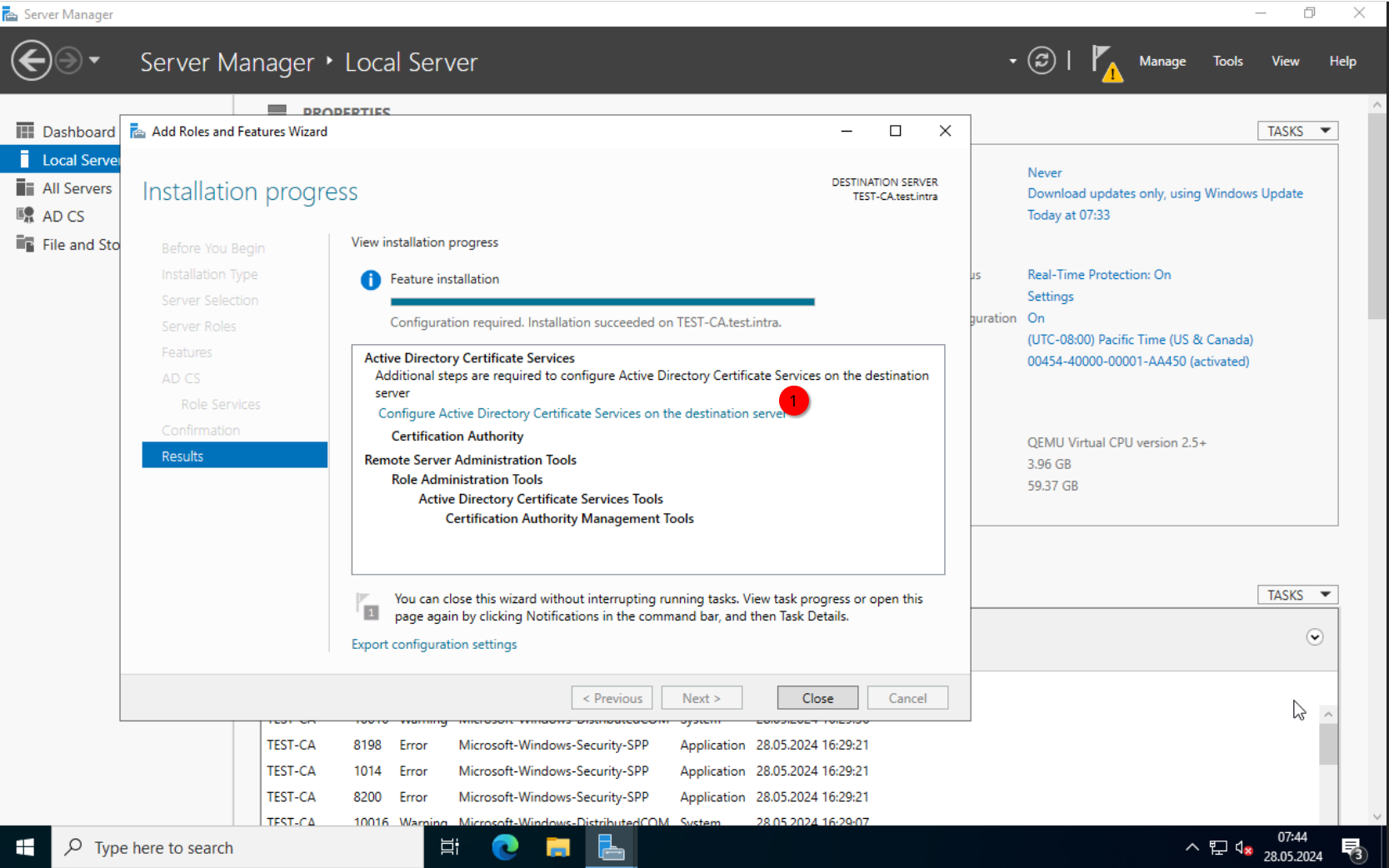
Task: Open the Events TASKS dropdown
Action: click(x=1297, y=595)
